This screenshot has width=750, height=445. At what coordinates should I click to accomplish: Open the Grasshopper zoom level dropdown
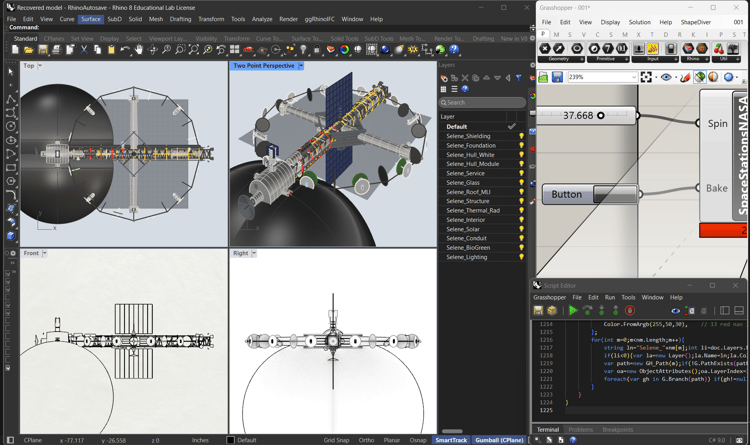(x=633, y=77)
